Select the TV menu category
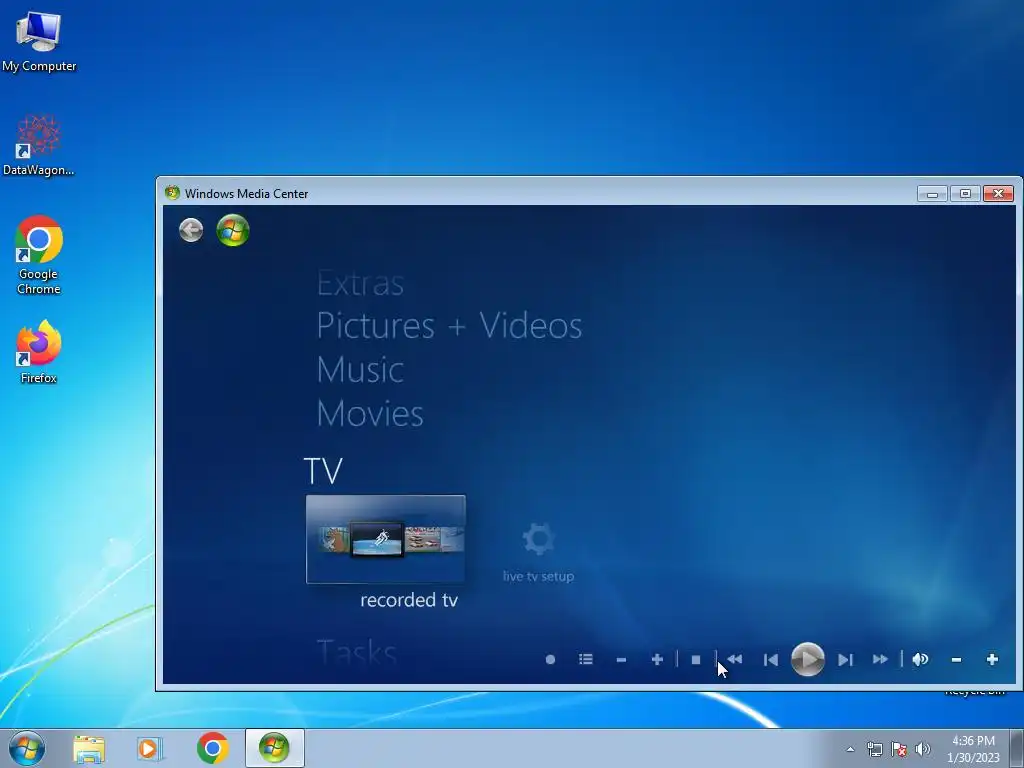 (x=323, y=471)
